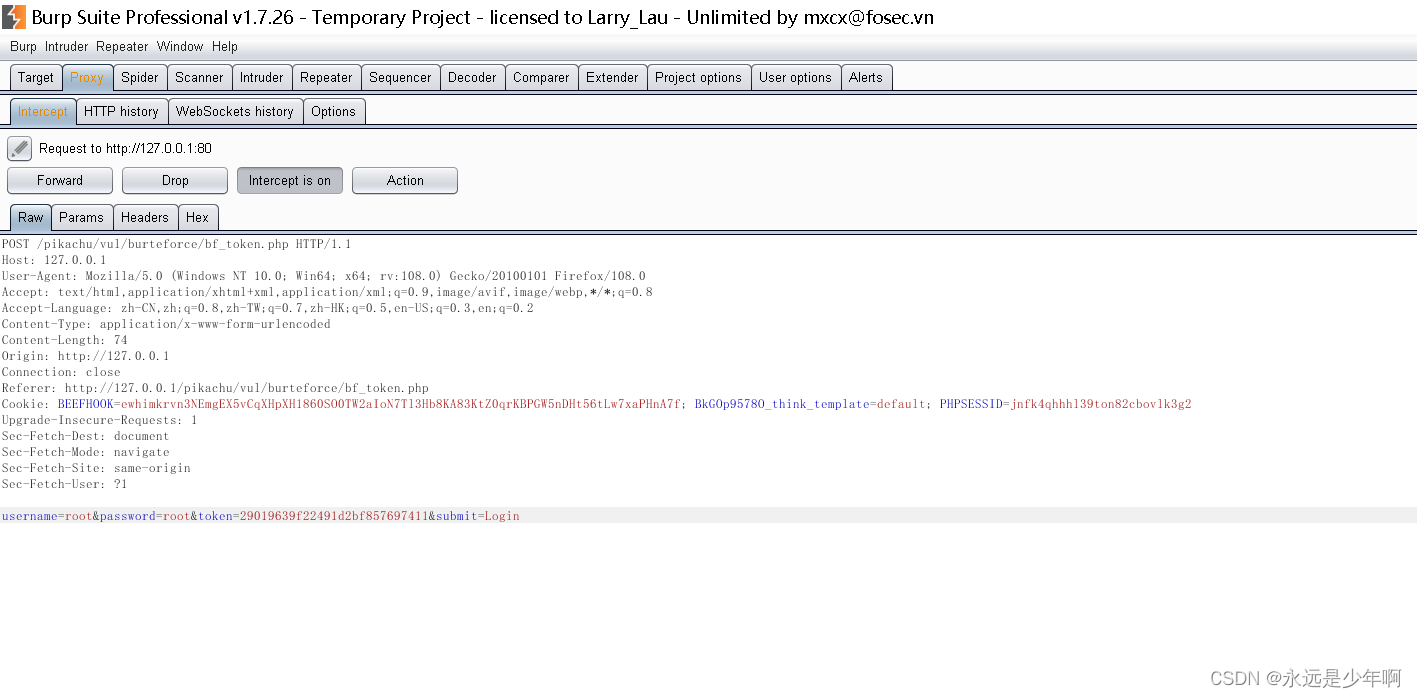1417x698 pixels.
Task: Click the User-Agent header line
Action: point(324,276)
